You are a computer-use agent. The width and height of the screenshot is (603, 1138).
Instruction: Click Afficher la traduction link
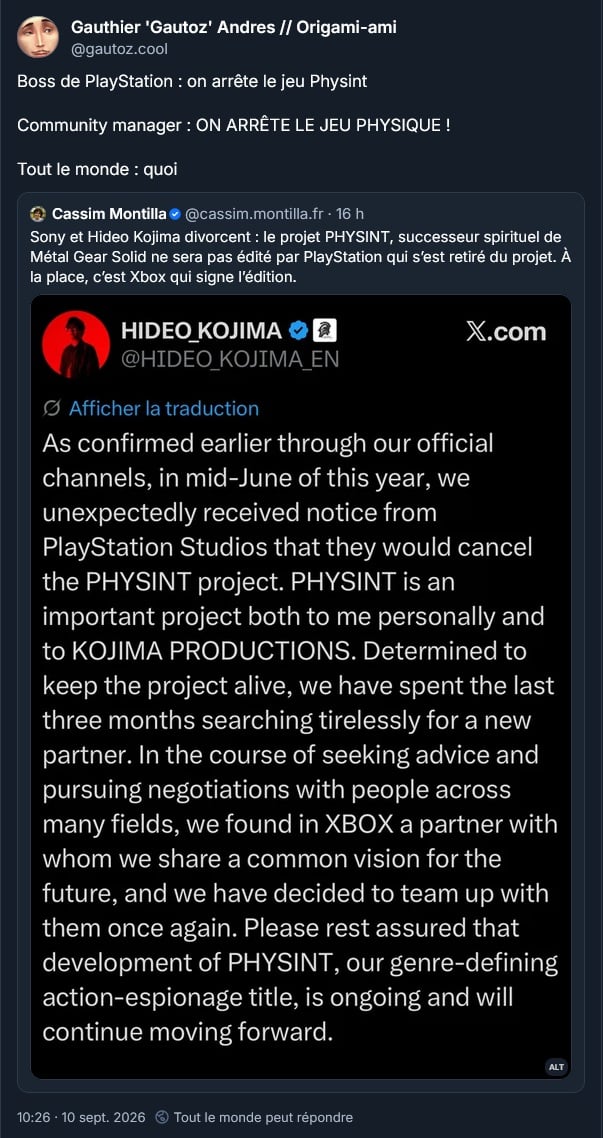[x=164, y=409]
